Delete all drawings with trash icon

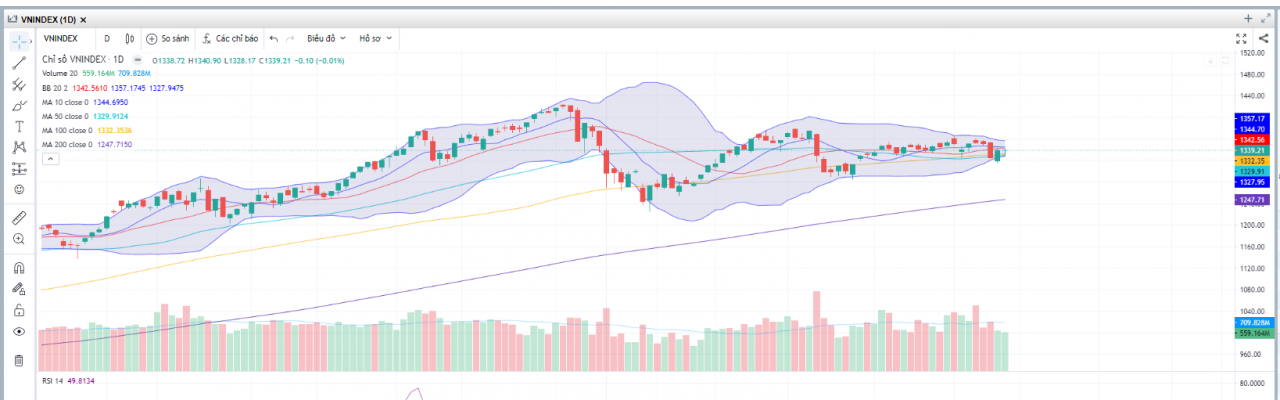tap(19, 360)
